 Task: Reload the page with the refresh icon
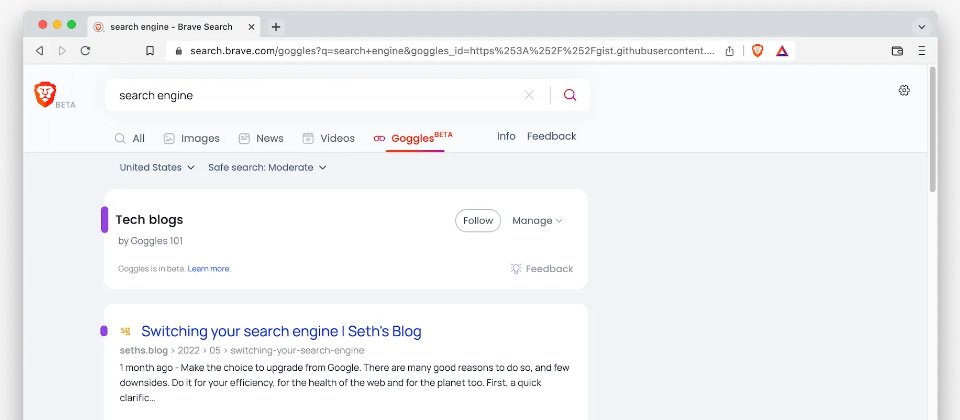click(x=85, y=51)
